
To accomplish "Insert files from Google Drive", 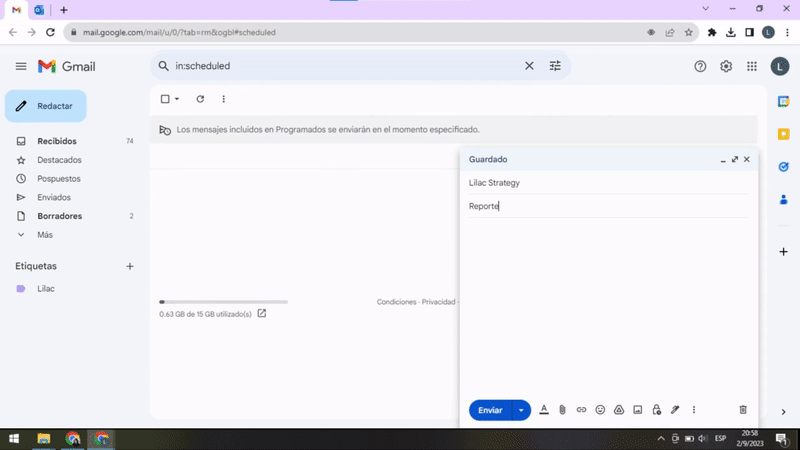I will (x=619, y=410).
